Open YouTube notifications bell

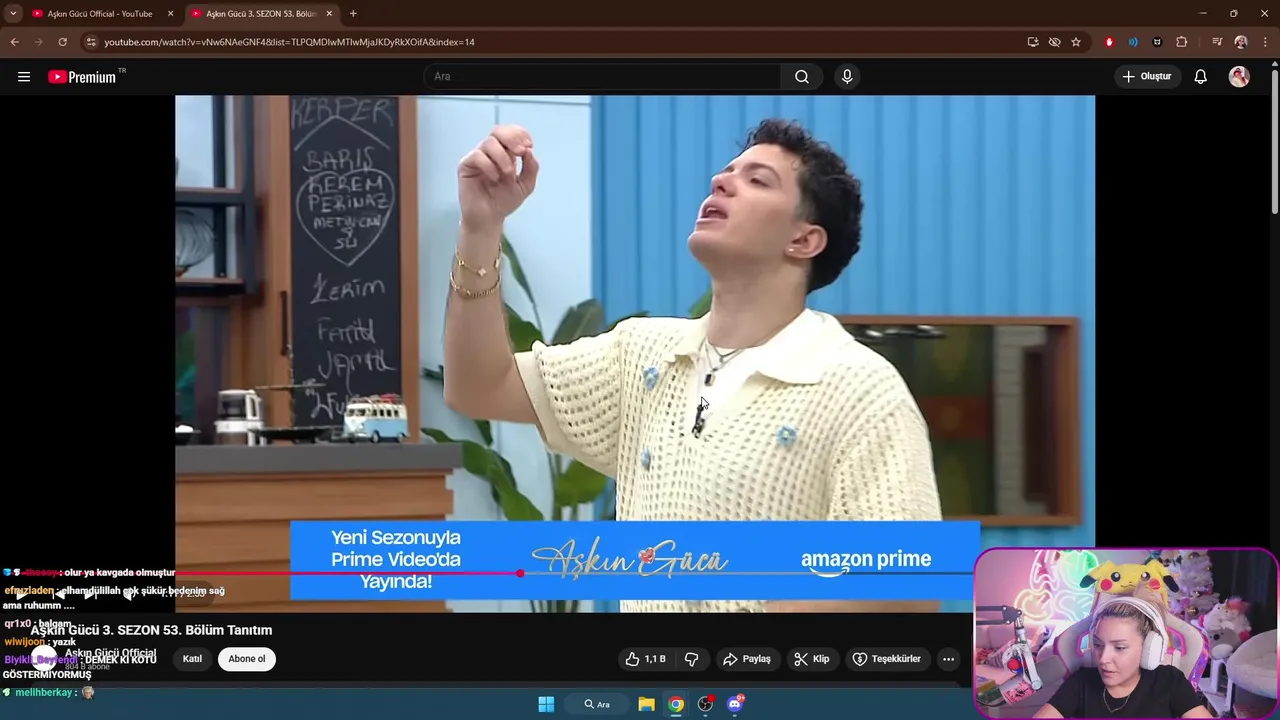click(1201, 77)
